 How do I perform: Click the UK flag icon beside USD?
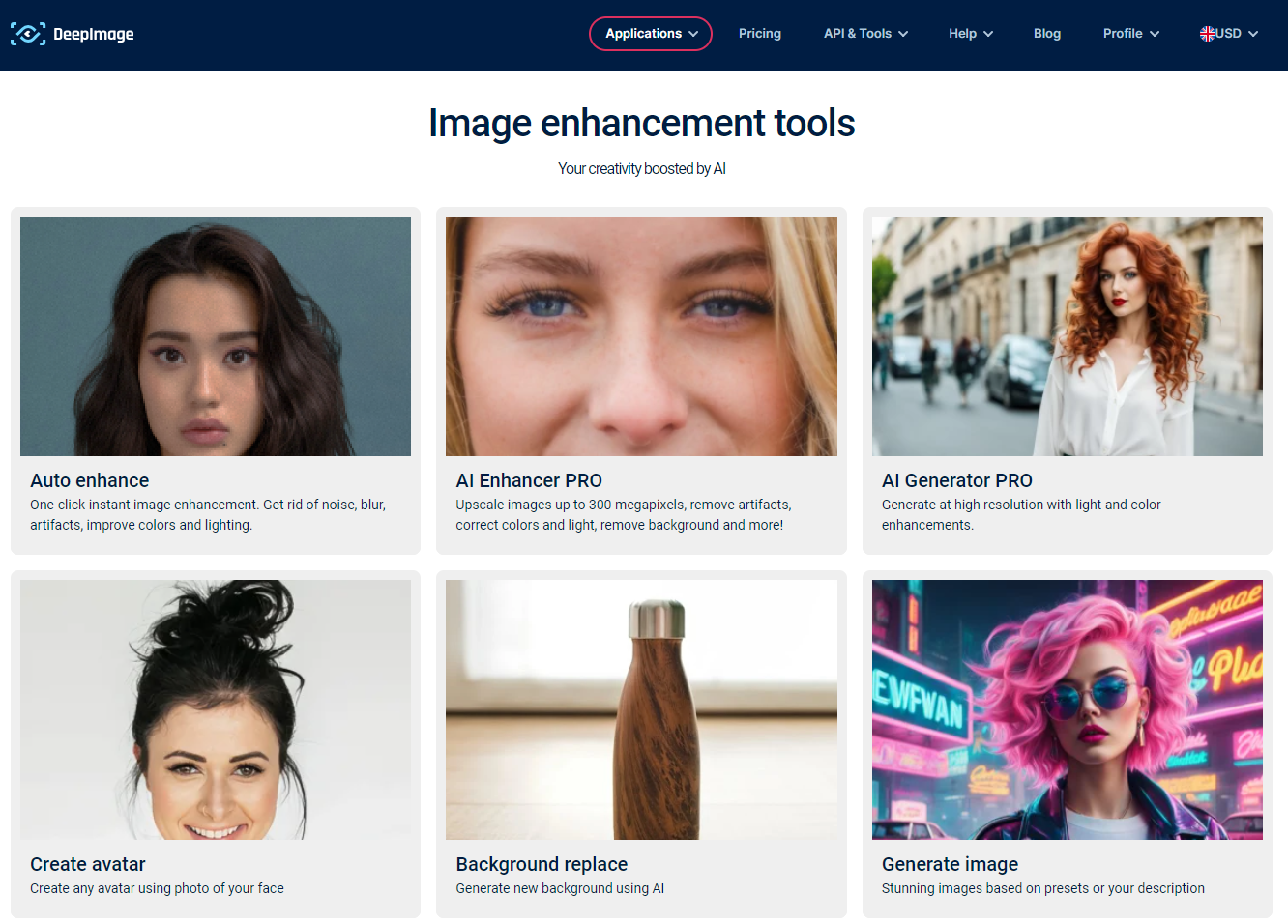click(1207, 33)
